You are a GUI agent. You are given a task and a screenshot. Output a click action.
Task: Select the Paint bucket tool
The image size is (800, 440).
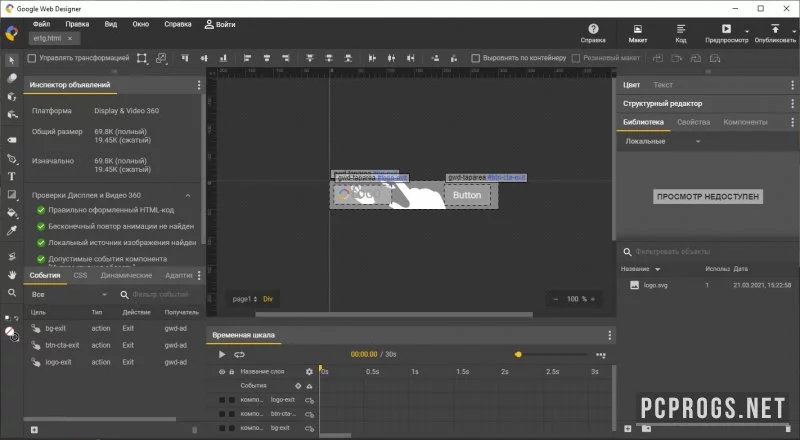pos(11,213)
